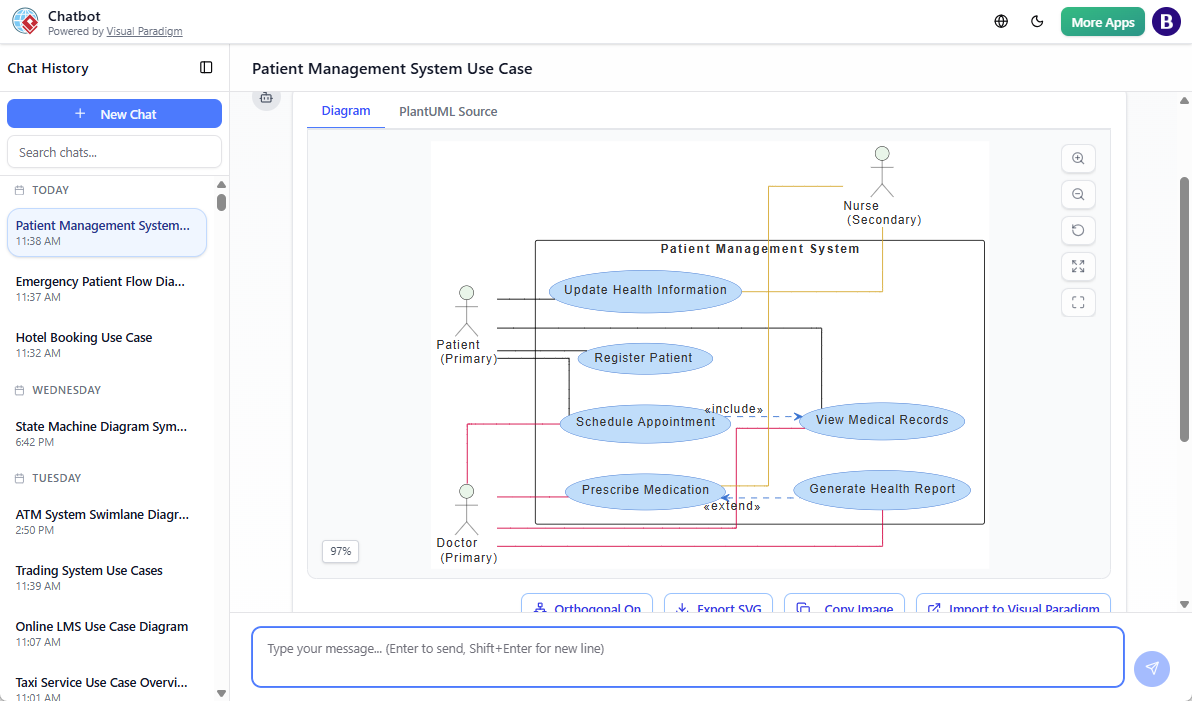Click the bot avatar beside the diagram

coord(266,97)
